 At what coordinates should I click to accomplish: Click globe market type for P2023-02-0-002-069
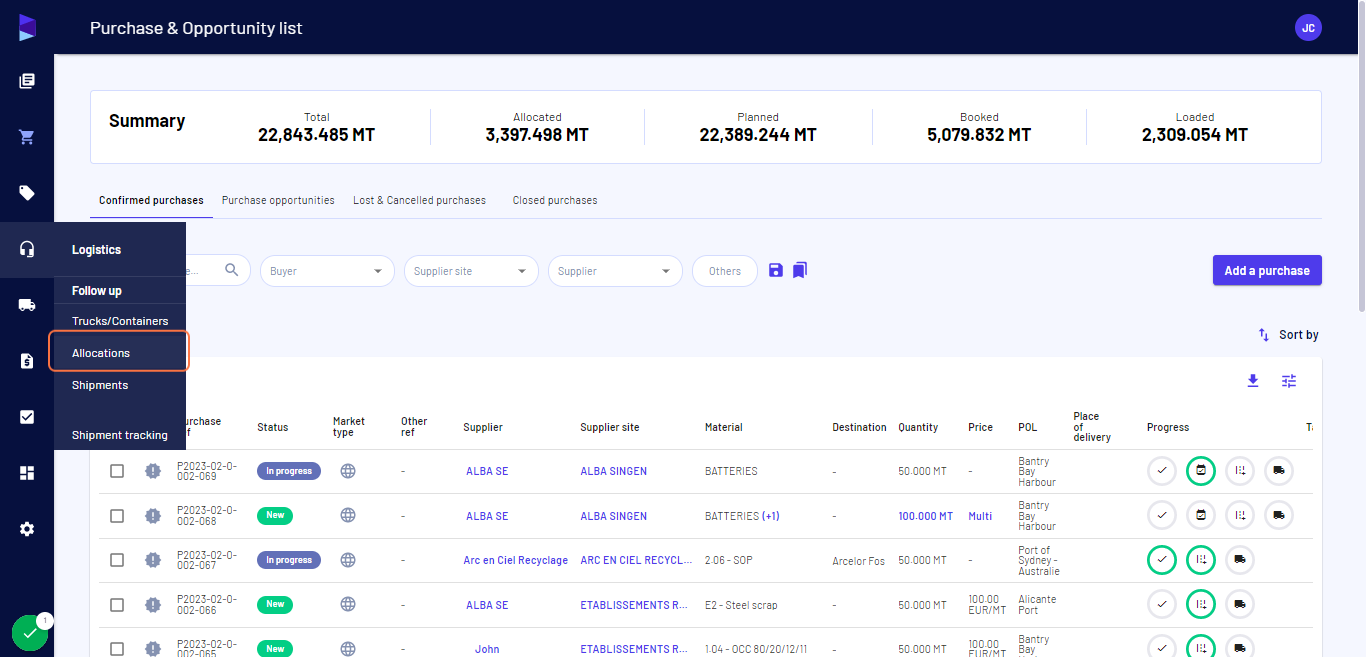coord(348,471)
